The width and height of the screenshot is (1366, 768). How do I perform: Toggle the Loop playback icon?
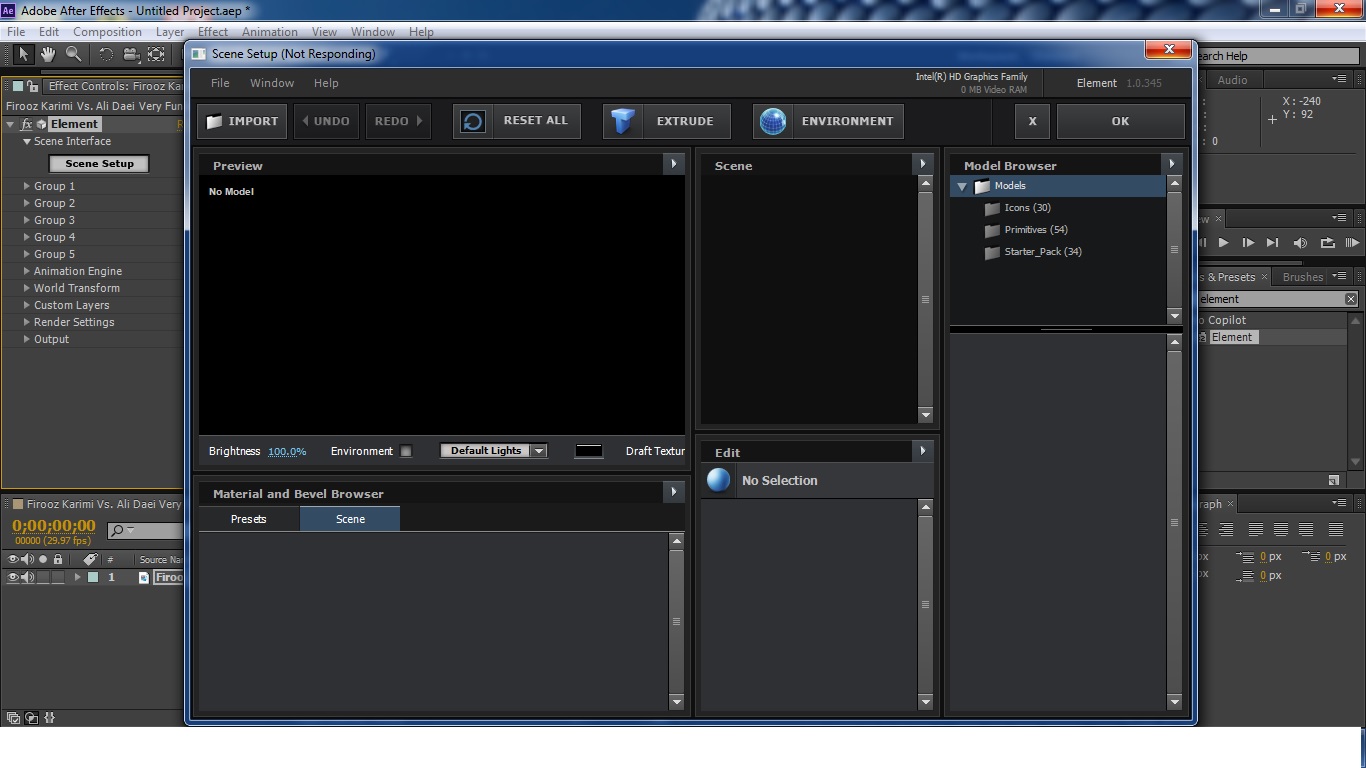[x=1327, y=242]
